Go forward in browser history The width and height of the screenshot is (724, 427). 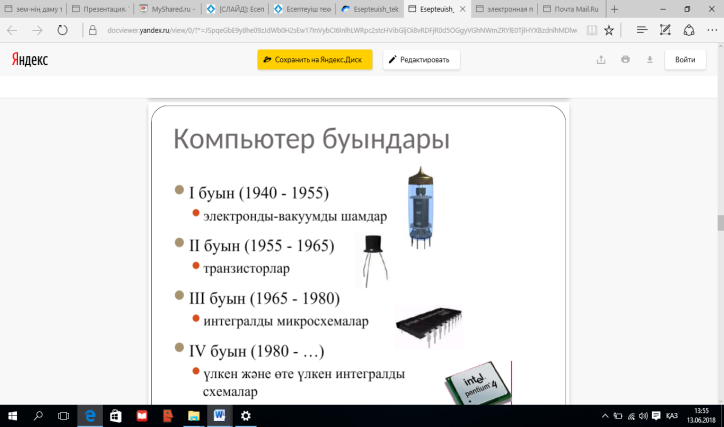(37, 30)
